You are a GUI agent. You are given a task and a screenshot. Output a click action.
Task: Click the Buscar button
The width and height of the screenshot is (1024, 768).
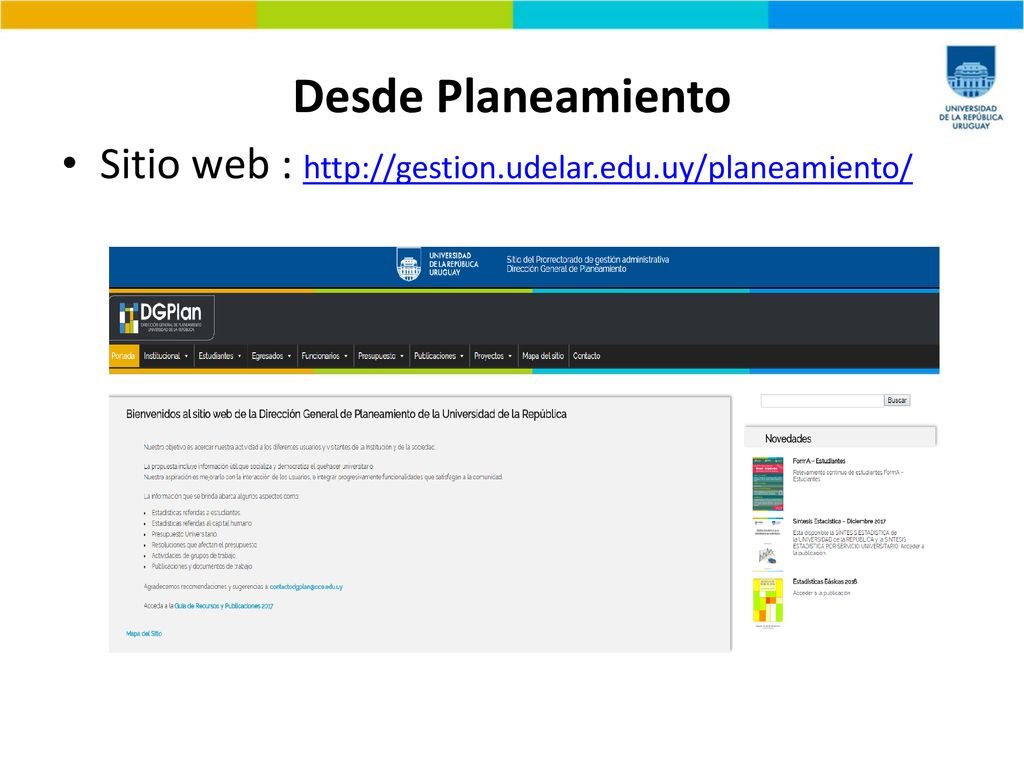point(897,400)
